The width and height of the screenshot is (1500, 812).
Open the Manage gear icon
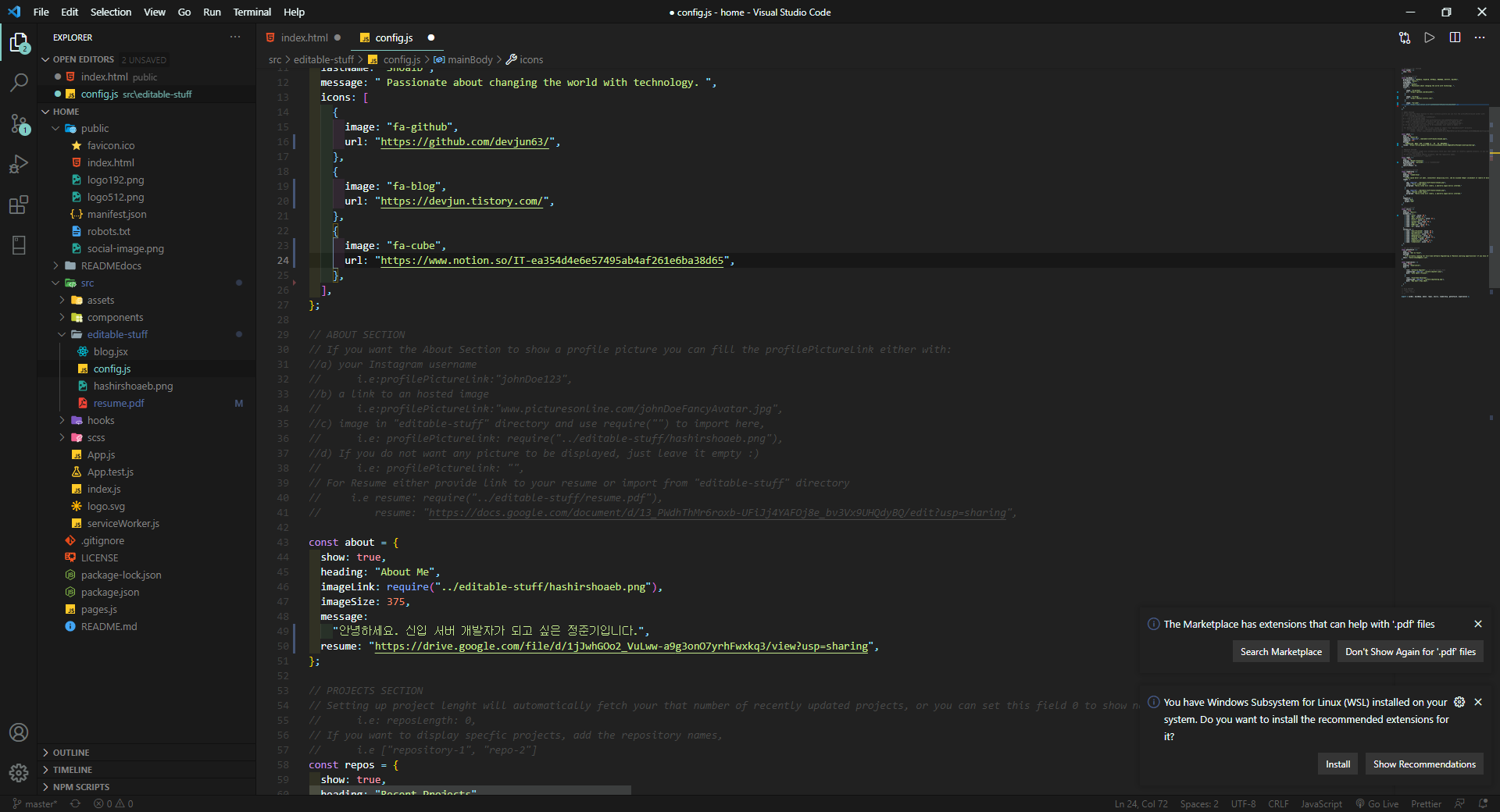click(19, 773)
